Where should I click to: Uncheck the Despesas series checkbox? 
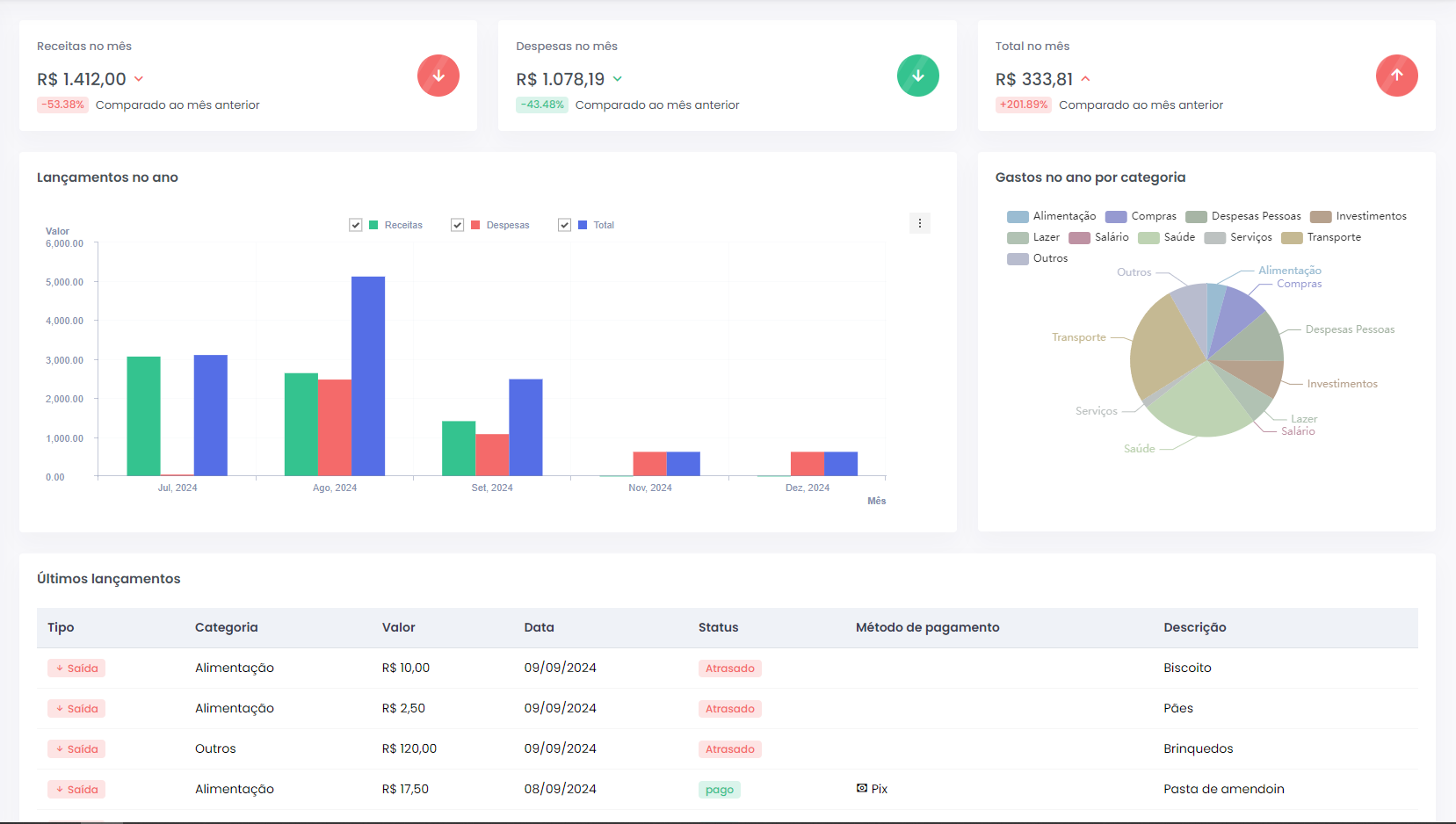(458, 225)
